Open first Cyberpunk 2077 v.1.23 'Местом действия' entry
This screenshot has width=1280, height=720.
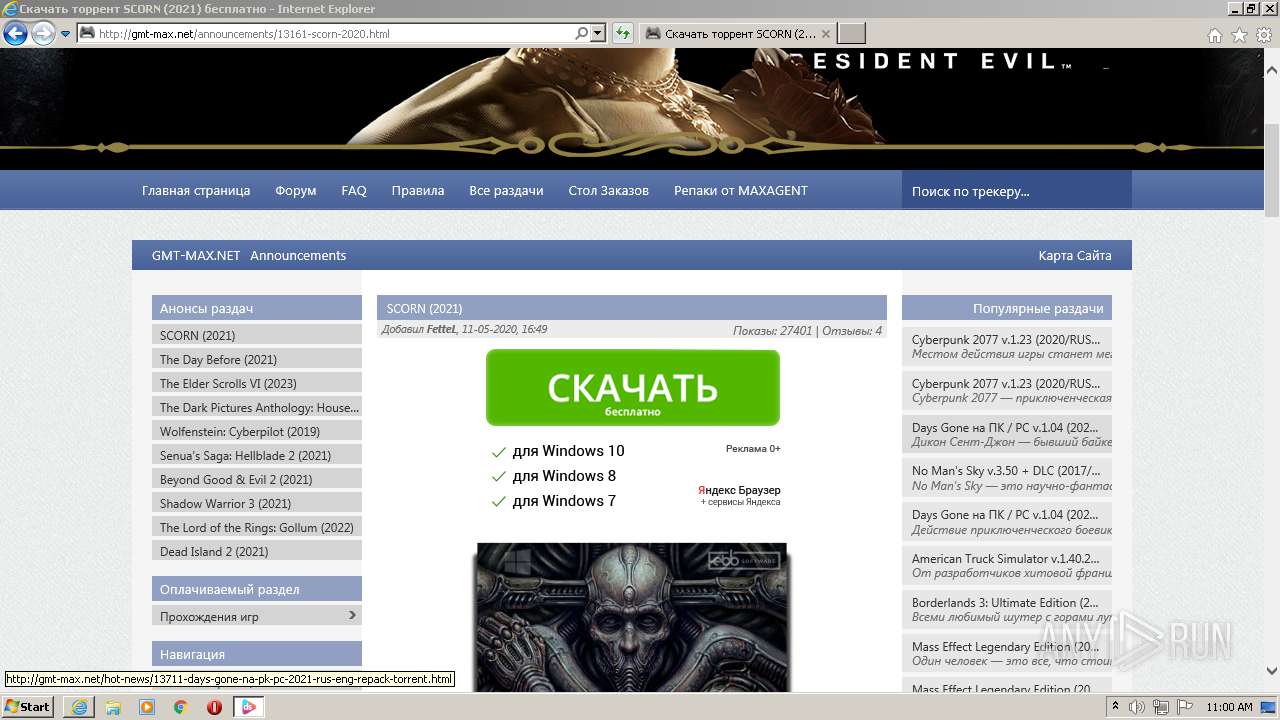point(1007,345)
